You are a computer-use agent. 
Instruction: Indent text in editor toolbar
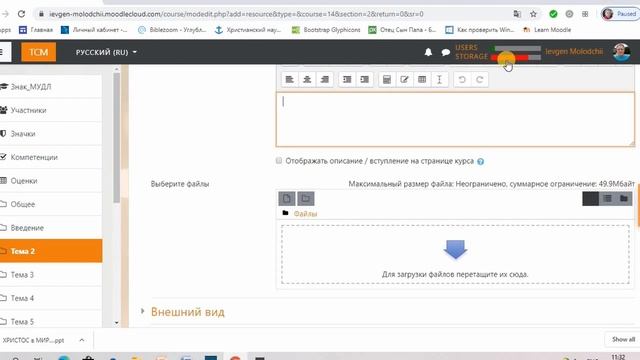(x=364, y=80)
